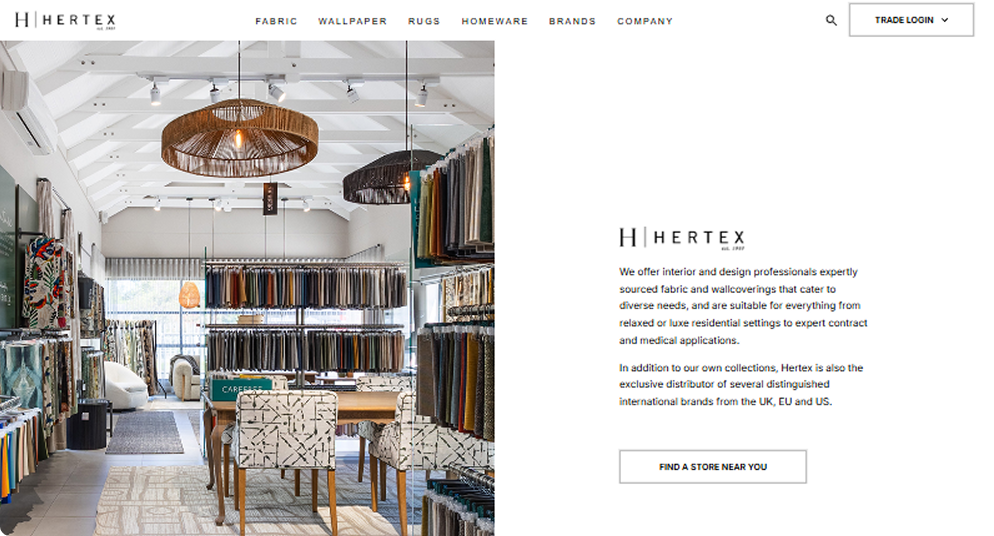Click the Hertex logo above the description
This screenshot has width=994, height=536.
pyautogui.click(x=682, y=238)
